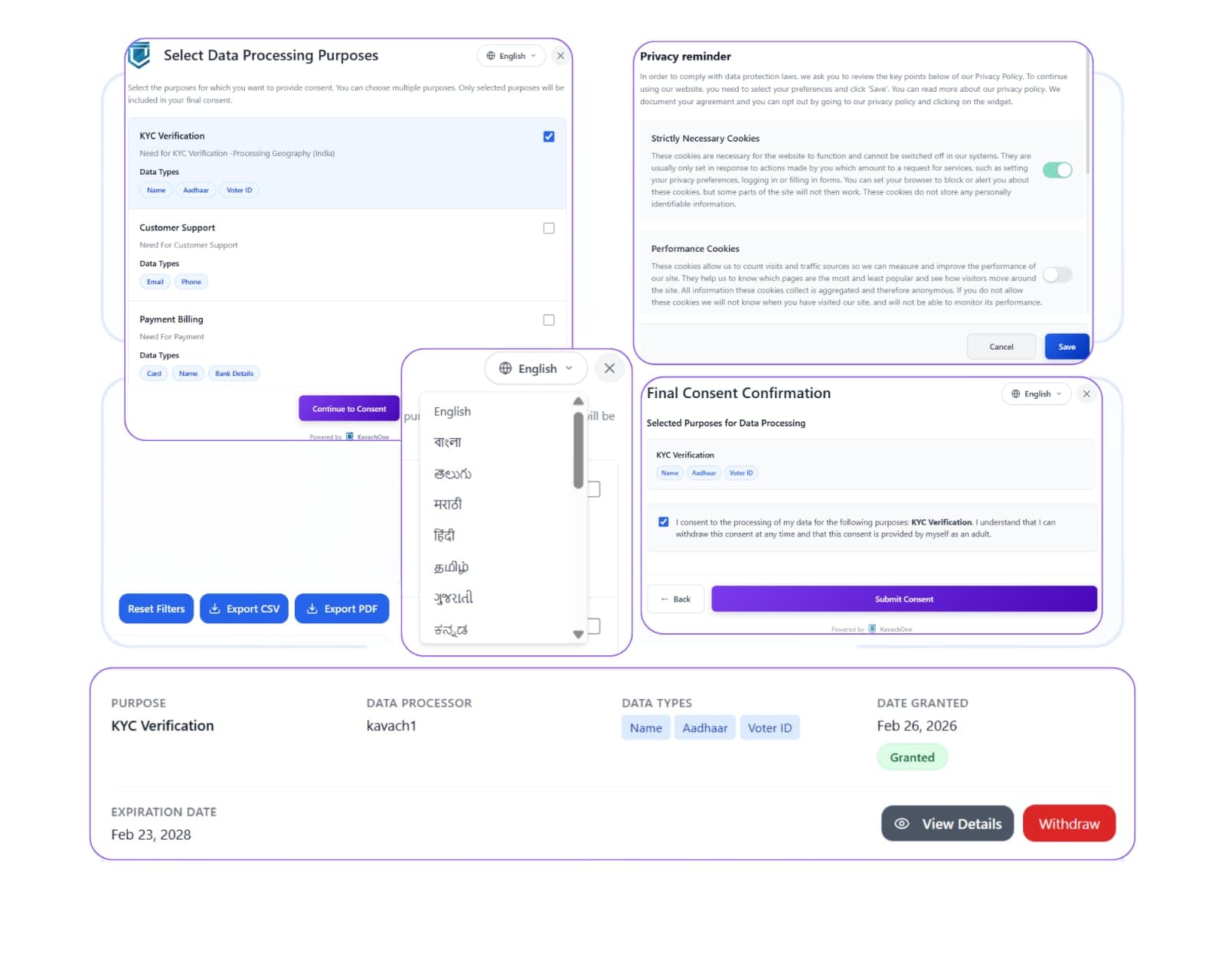Click the globe icon in Final Consent Confirmation header

click(x=1017, y=394)
